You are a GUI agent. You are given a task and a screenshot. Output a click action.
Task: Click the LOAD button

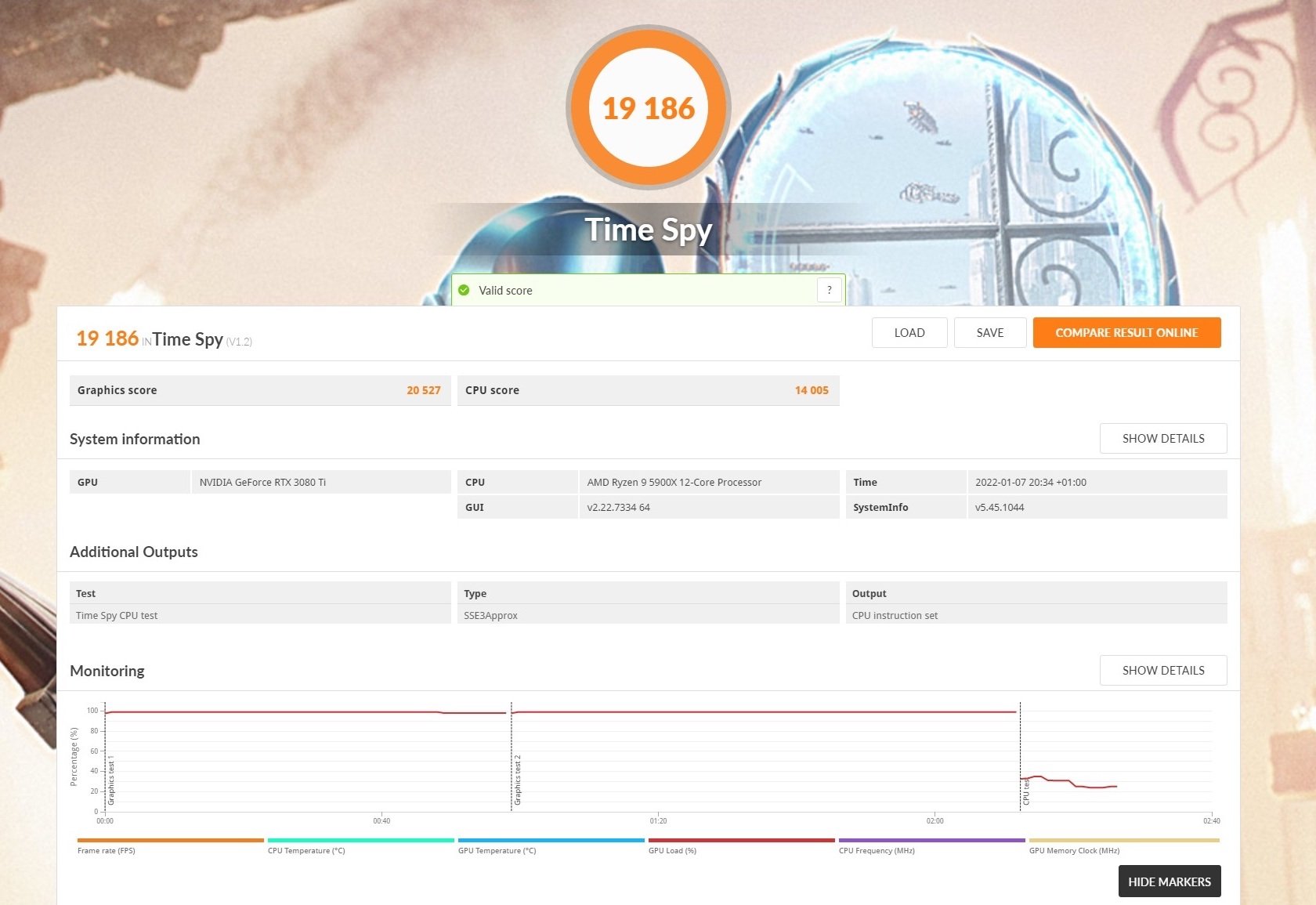pyautogui.click(x=909, y=332)
